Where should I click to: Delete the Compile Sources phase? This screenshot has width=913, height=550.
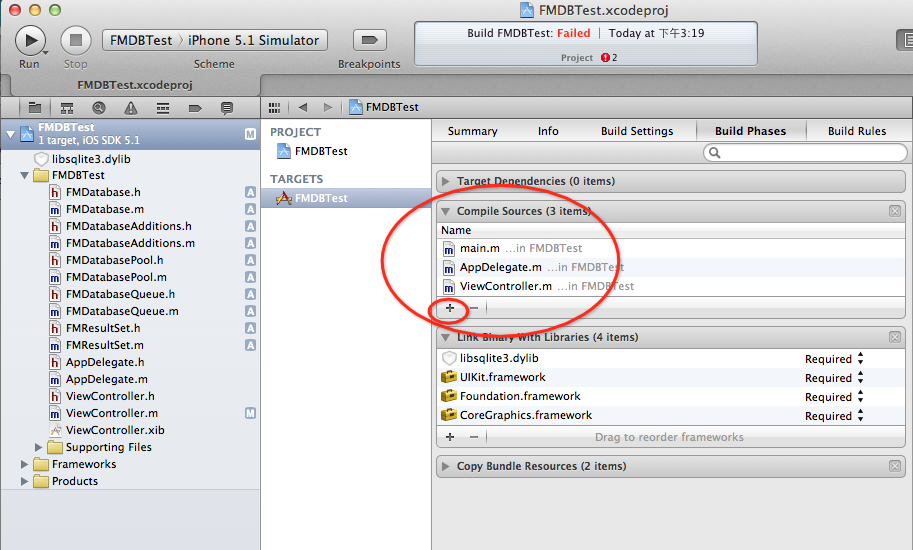point(895,211)
